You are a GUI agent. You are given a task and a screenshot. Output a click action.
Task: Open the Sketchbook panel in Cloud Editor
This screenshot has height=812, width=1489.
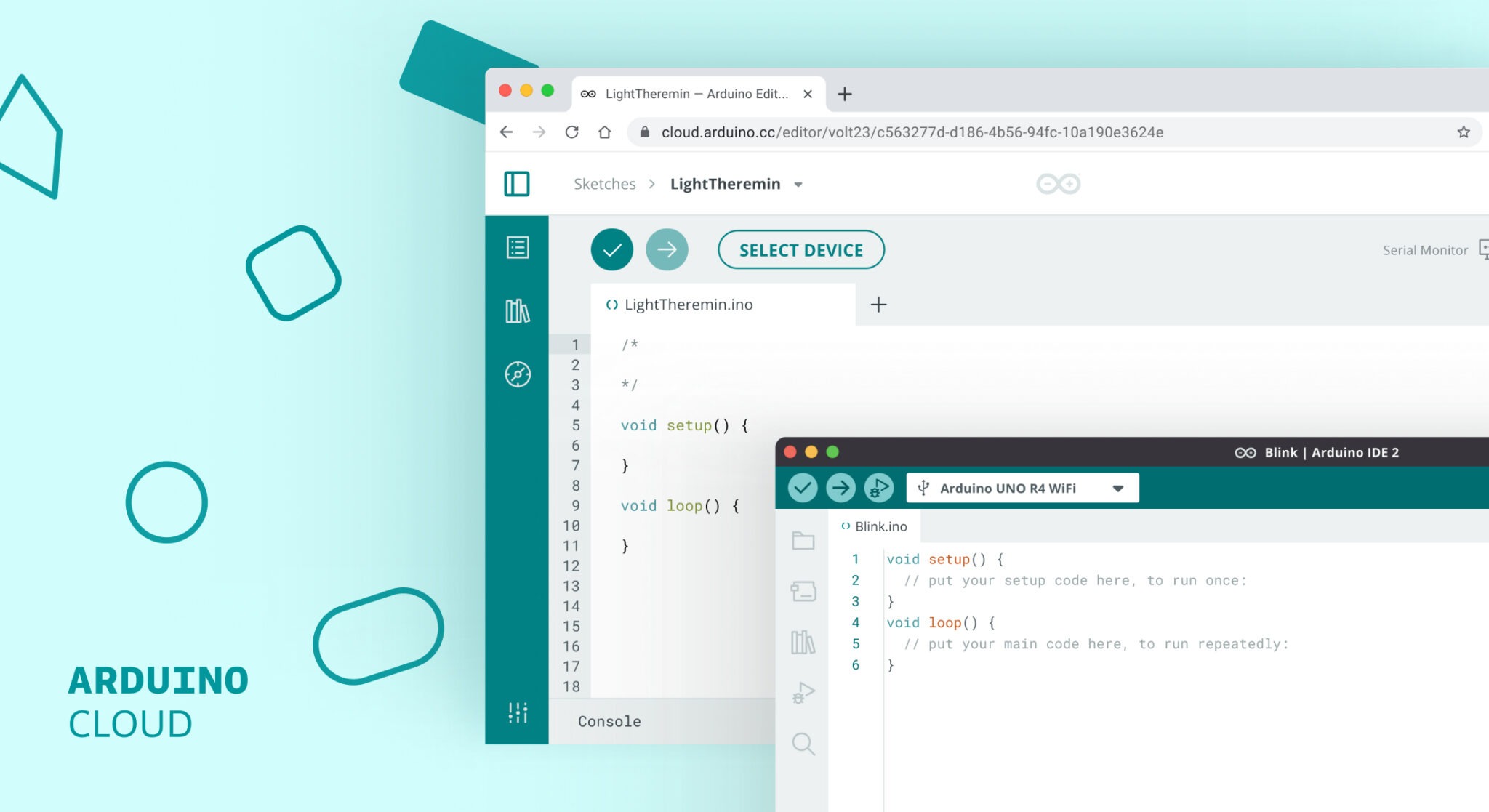[x=517, y=247]
